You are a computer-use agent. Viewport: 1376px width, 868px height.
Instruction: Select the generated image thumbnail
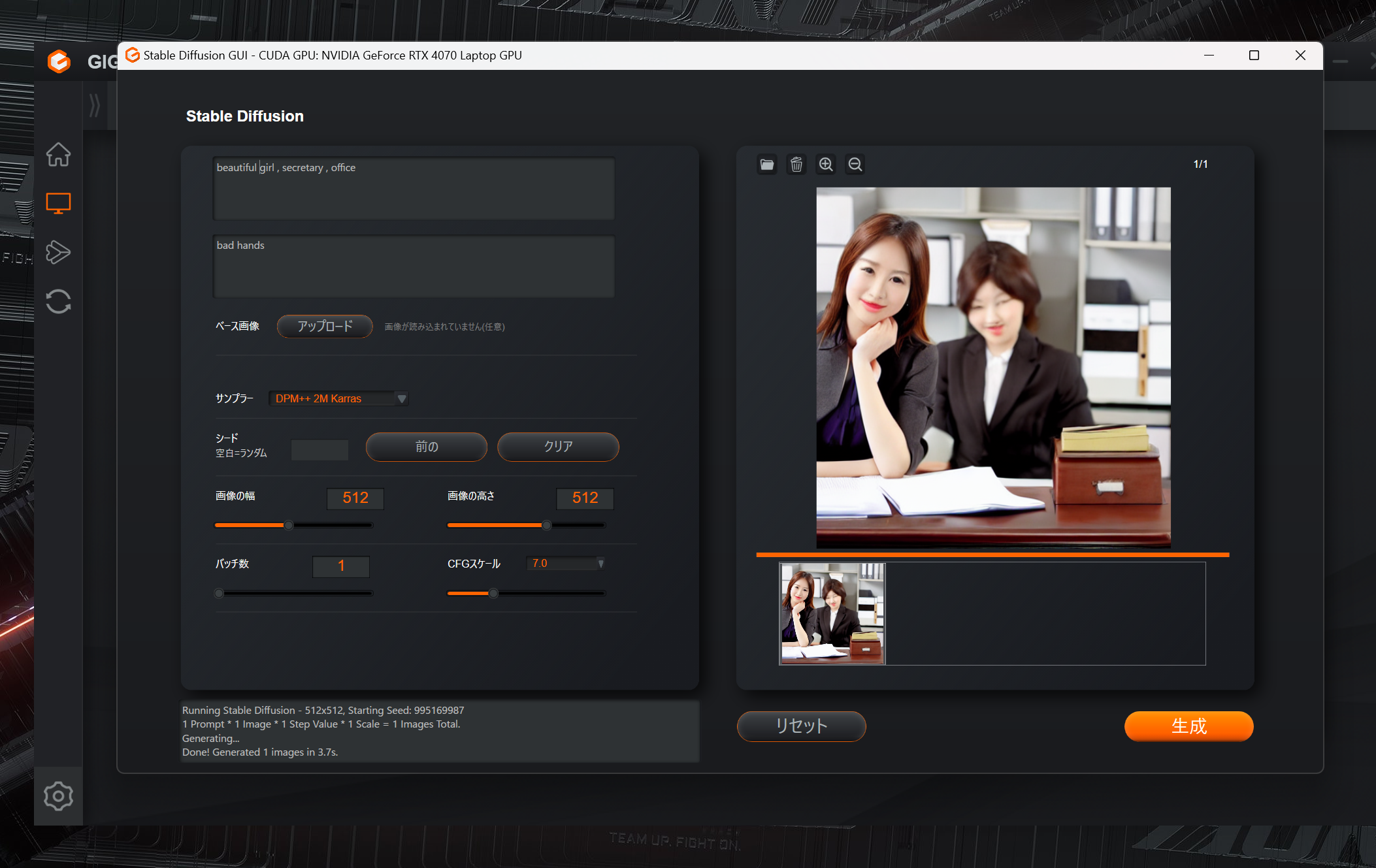(832, 613)
